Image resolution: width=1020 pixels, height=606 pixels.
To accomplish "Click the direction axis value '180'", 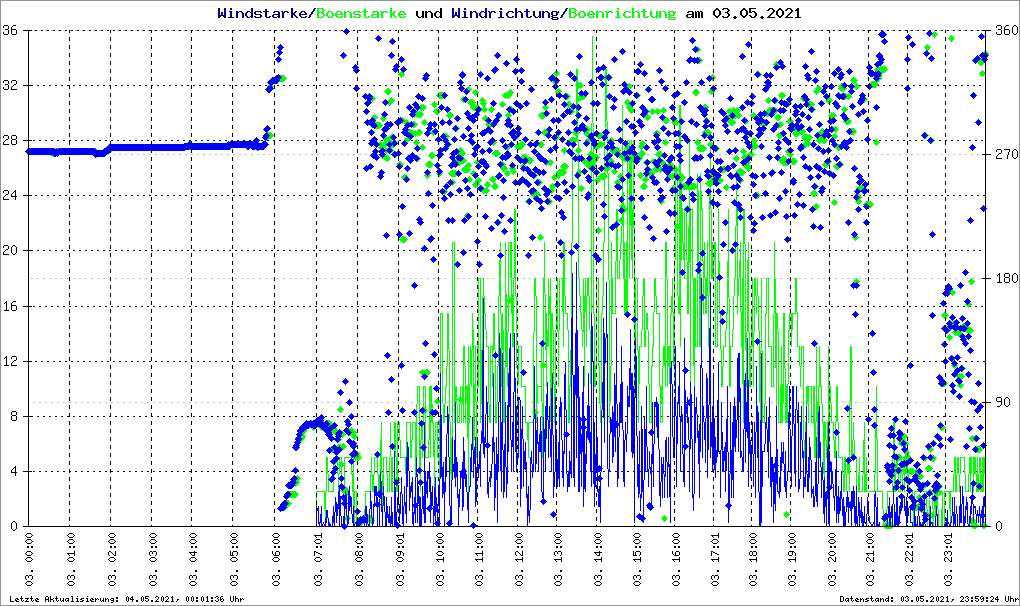I will pyautogui.click(x=1007, y=279).
